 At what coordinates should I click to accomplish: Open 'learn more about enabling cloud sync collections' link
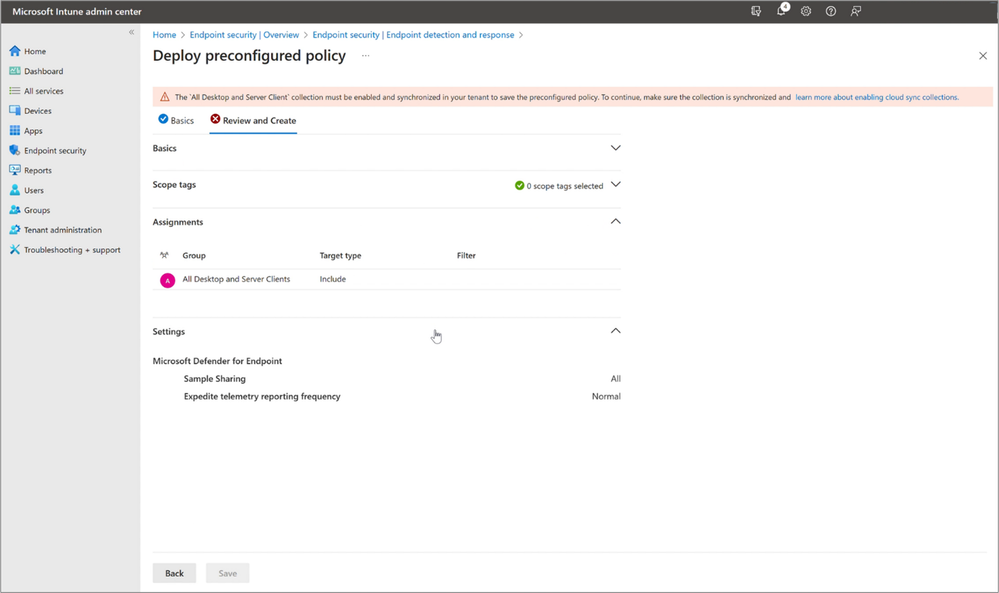pyautogui.click(x=877, y=97)
